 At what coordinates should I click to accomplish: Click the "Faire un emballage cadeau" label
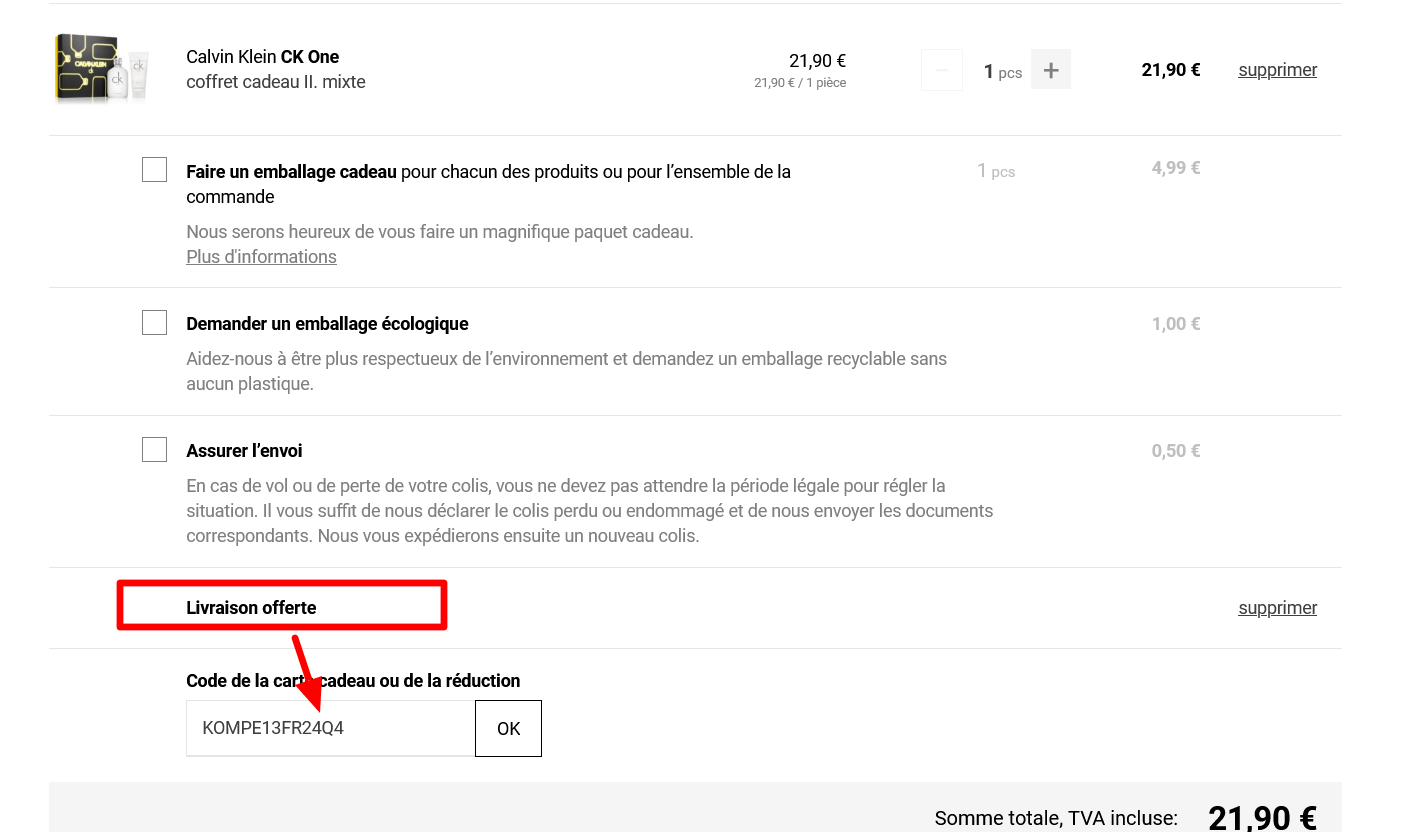(291, 172)
